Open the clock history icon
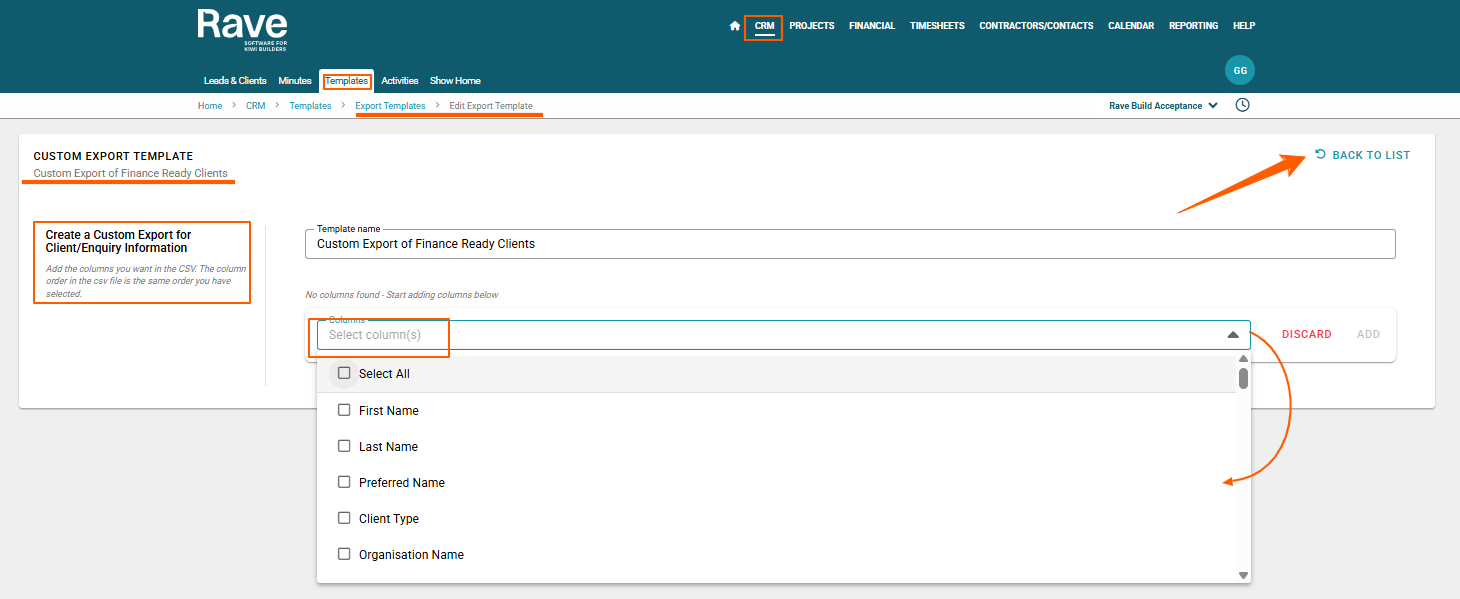Image resolution: width=1460 pixels, height=599 pixels. tap(1243, 105)
